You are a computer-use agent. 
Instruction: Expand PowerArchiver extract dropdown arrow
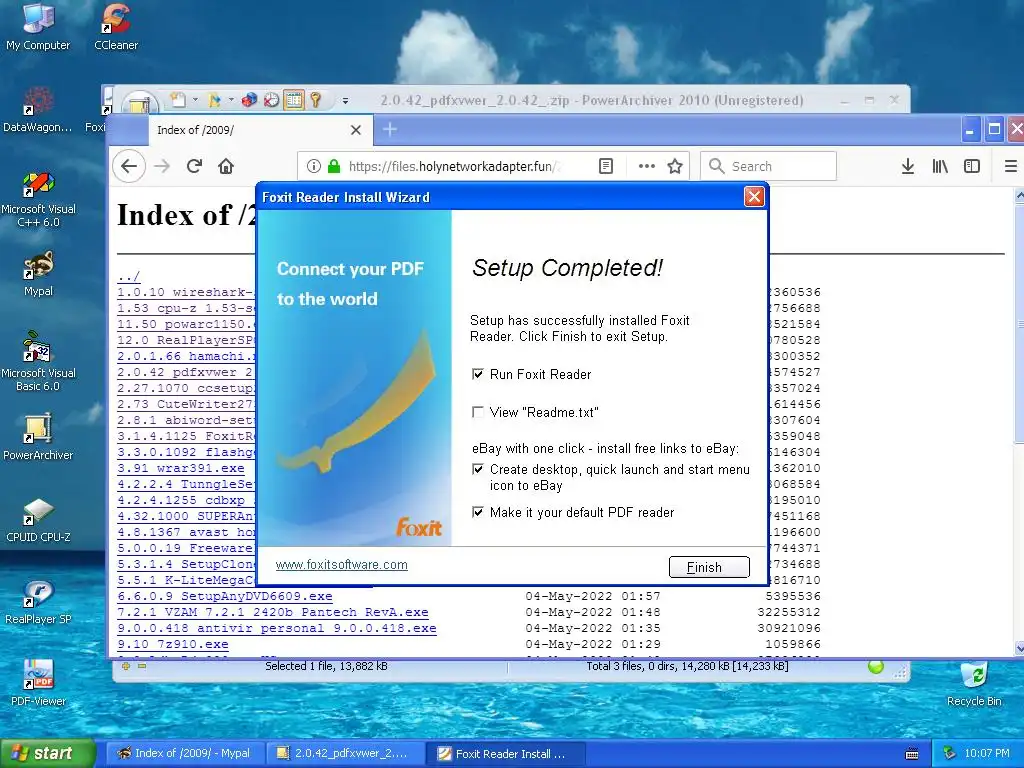[x=231, y=100]
